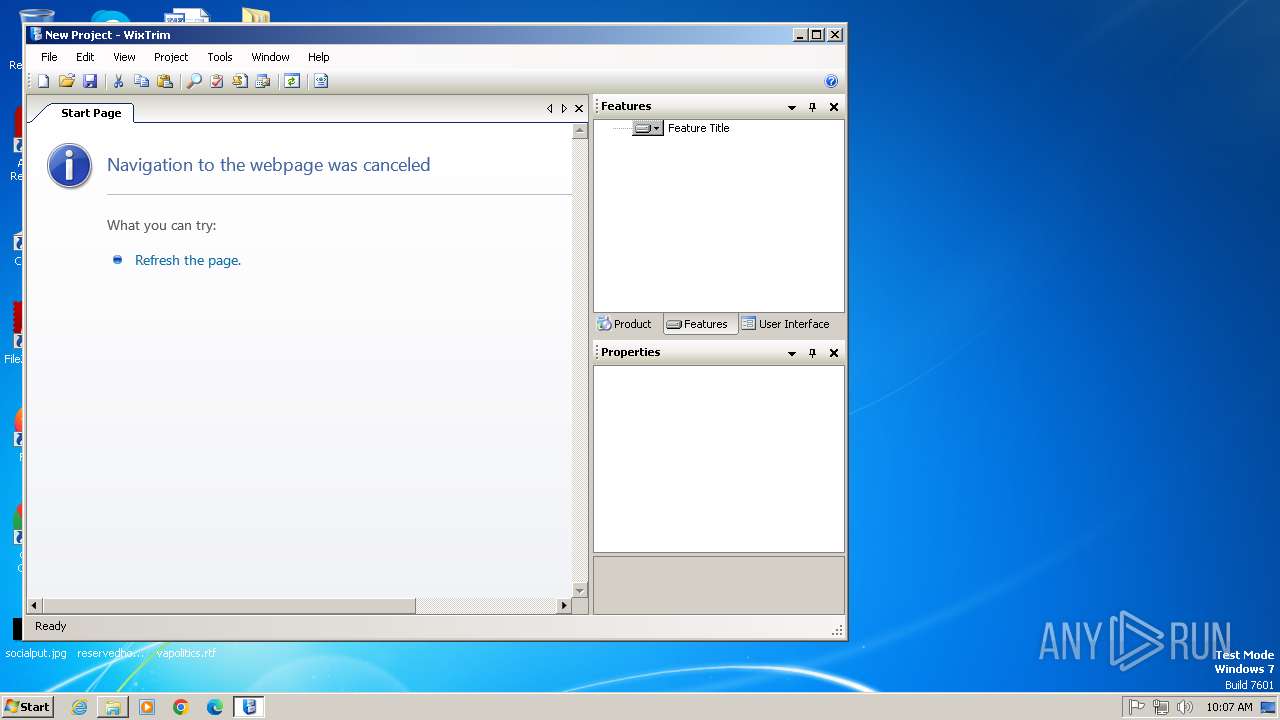The image size is (1280, 720).
Task: Open the Tools menu
Action: tap(220, 57)
